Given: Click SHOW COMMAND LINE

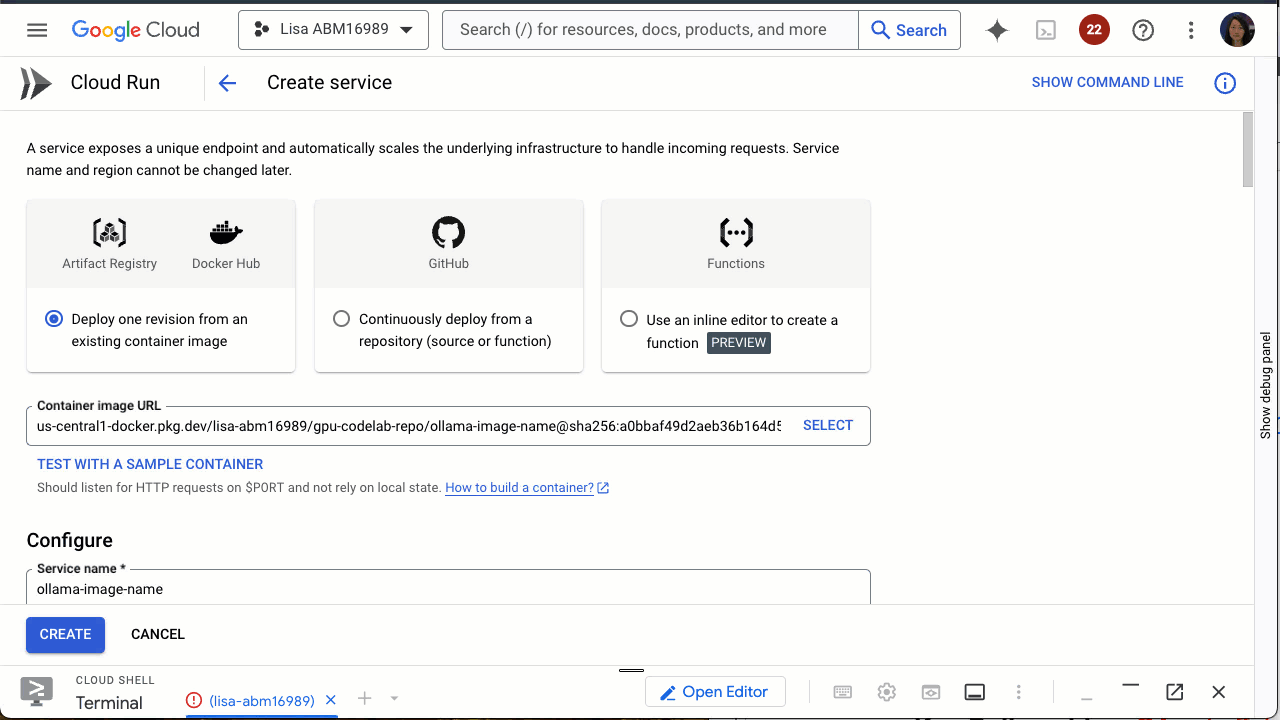Looking at the screenshot, I should coord(1107,83).
